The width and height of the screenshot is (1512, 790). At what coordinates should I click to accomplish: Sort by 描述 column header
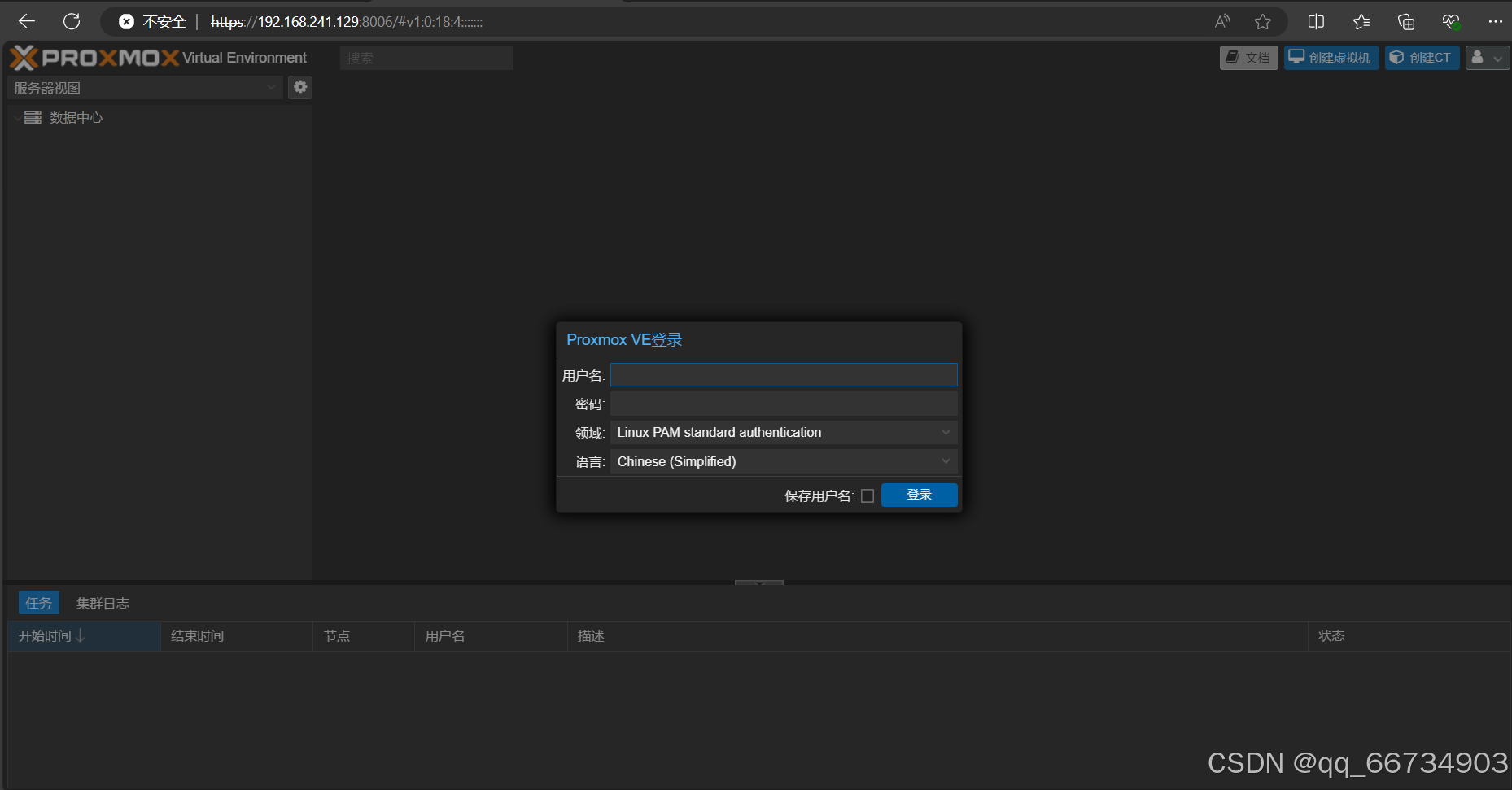point(937,636)
